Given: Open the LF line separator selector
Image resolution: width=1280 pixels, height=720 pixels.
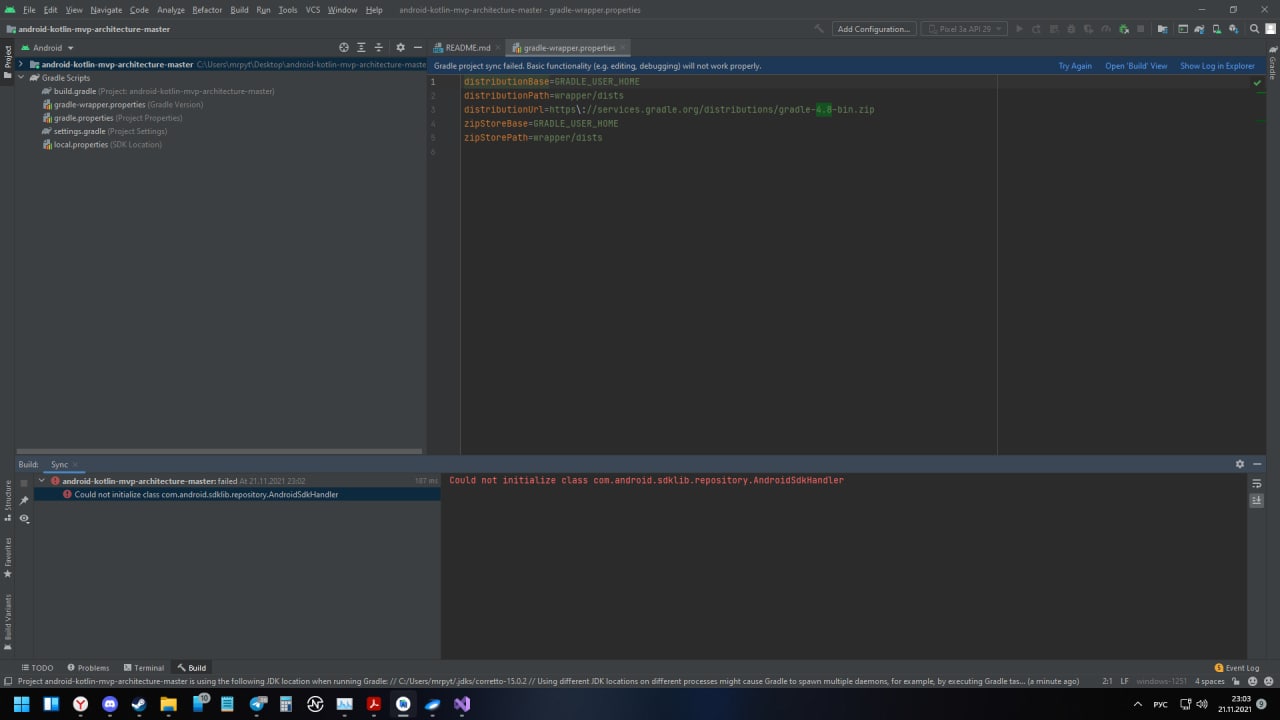Looking at the screenshot, I should pos(1125,681).
